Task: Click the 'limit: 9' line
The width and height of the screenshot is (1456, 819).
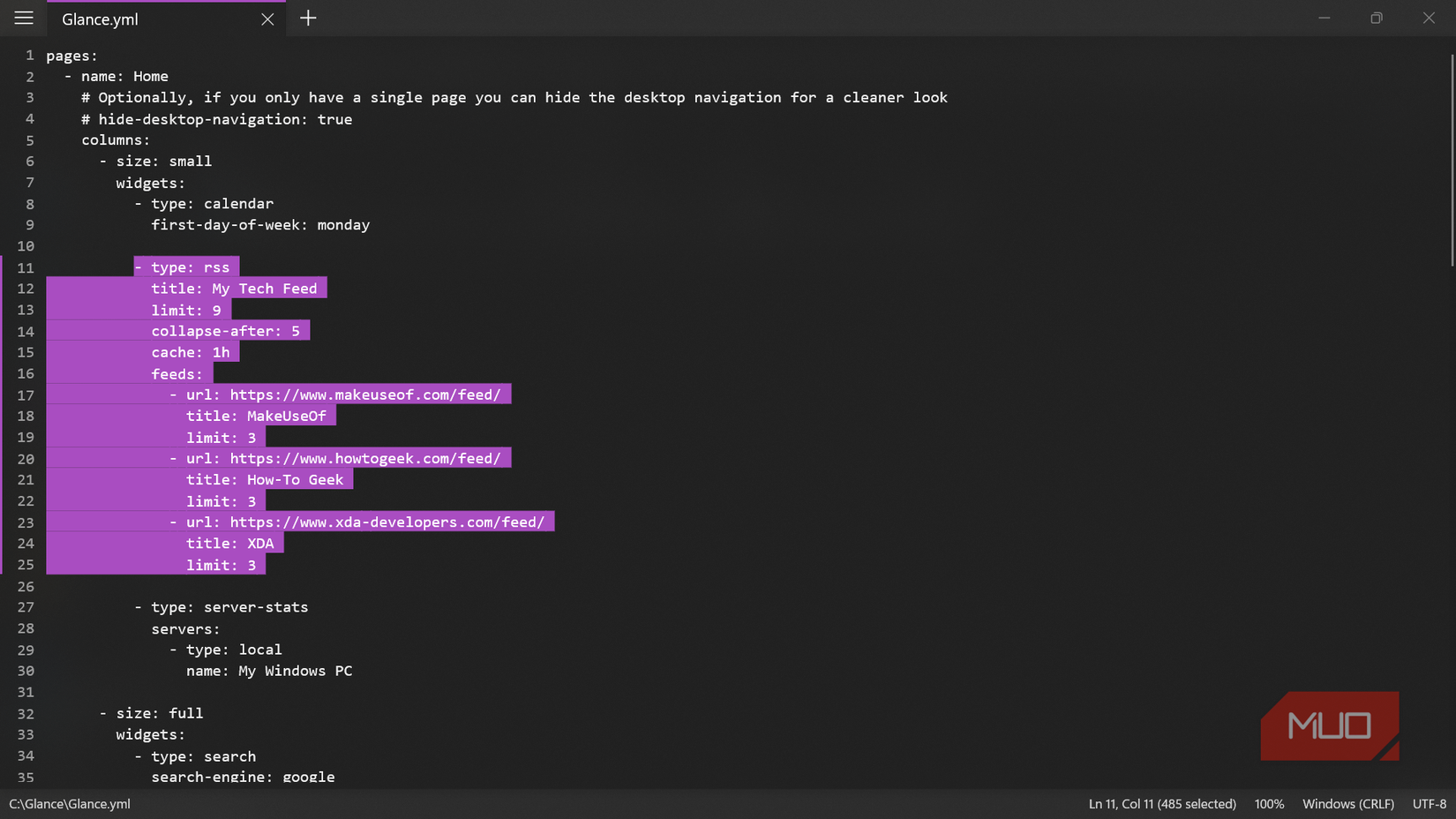Action: click(186, 311)
